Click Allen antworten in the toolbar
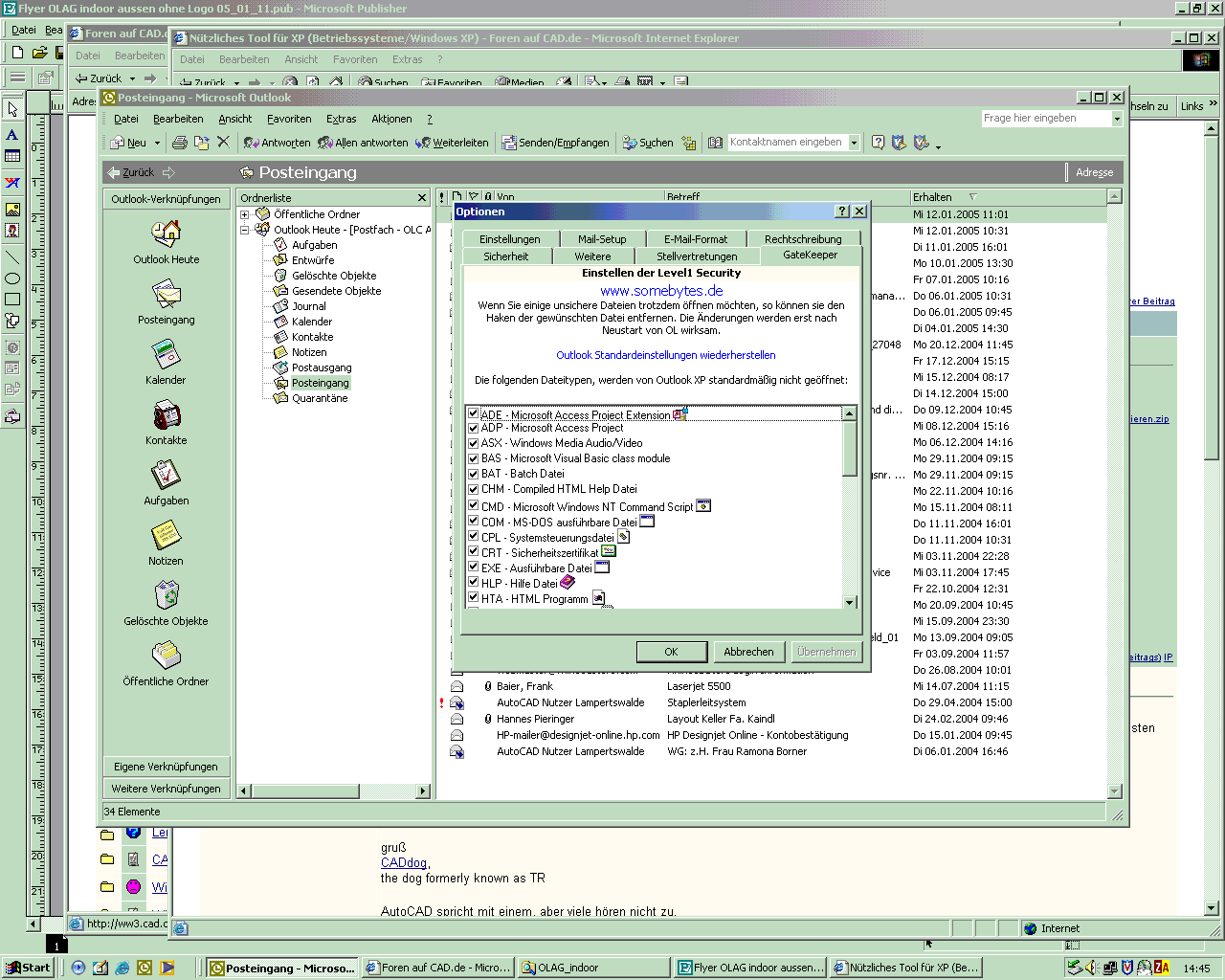Viewport: 1225px width, 980px height. click(x=363, y=143)
